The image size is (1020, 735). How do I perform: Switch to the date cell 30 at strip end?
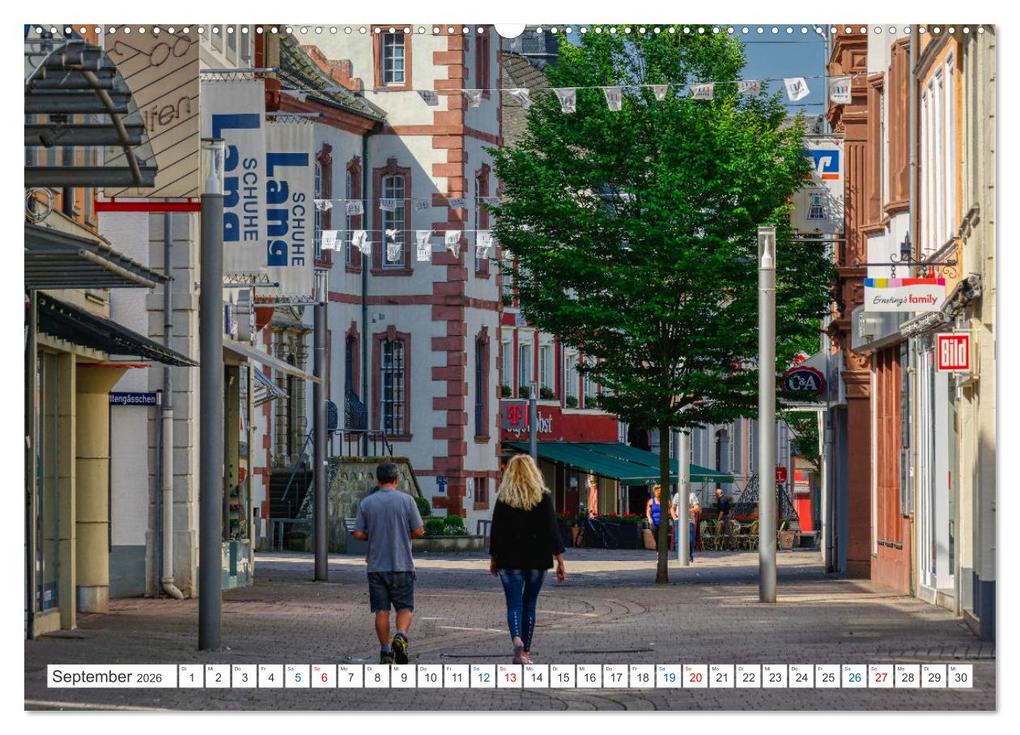(x=959, y=679)
